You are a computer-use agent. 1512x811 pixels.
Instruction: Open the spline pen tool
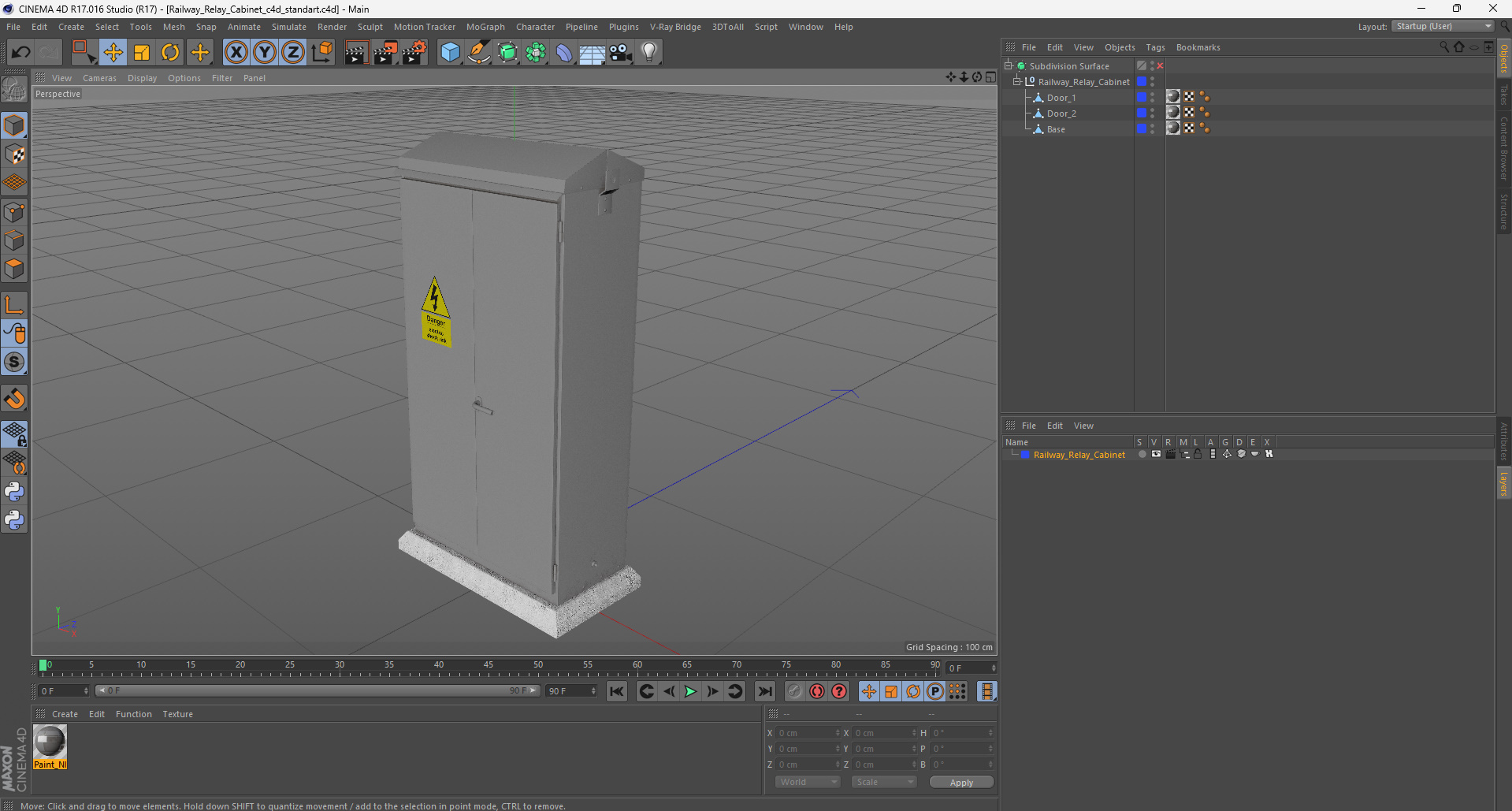point(479,53)
